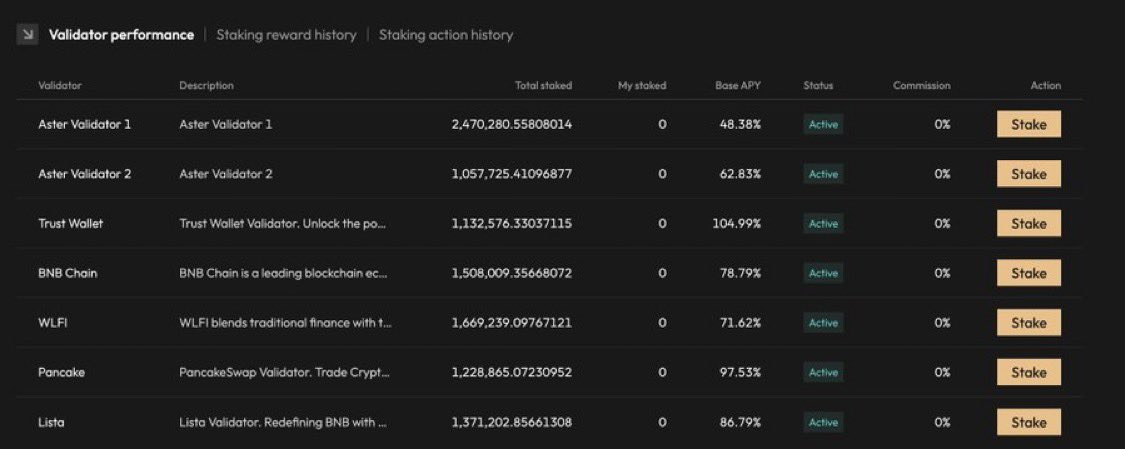Click Active status badge for Trust Wallet
Viewport: 1125px width, 449px height.
[x=823, y=224]
